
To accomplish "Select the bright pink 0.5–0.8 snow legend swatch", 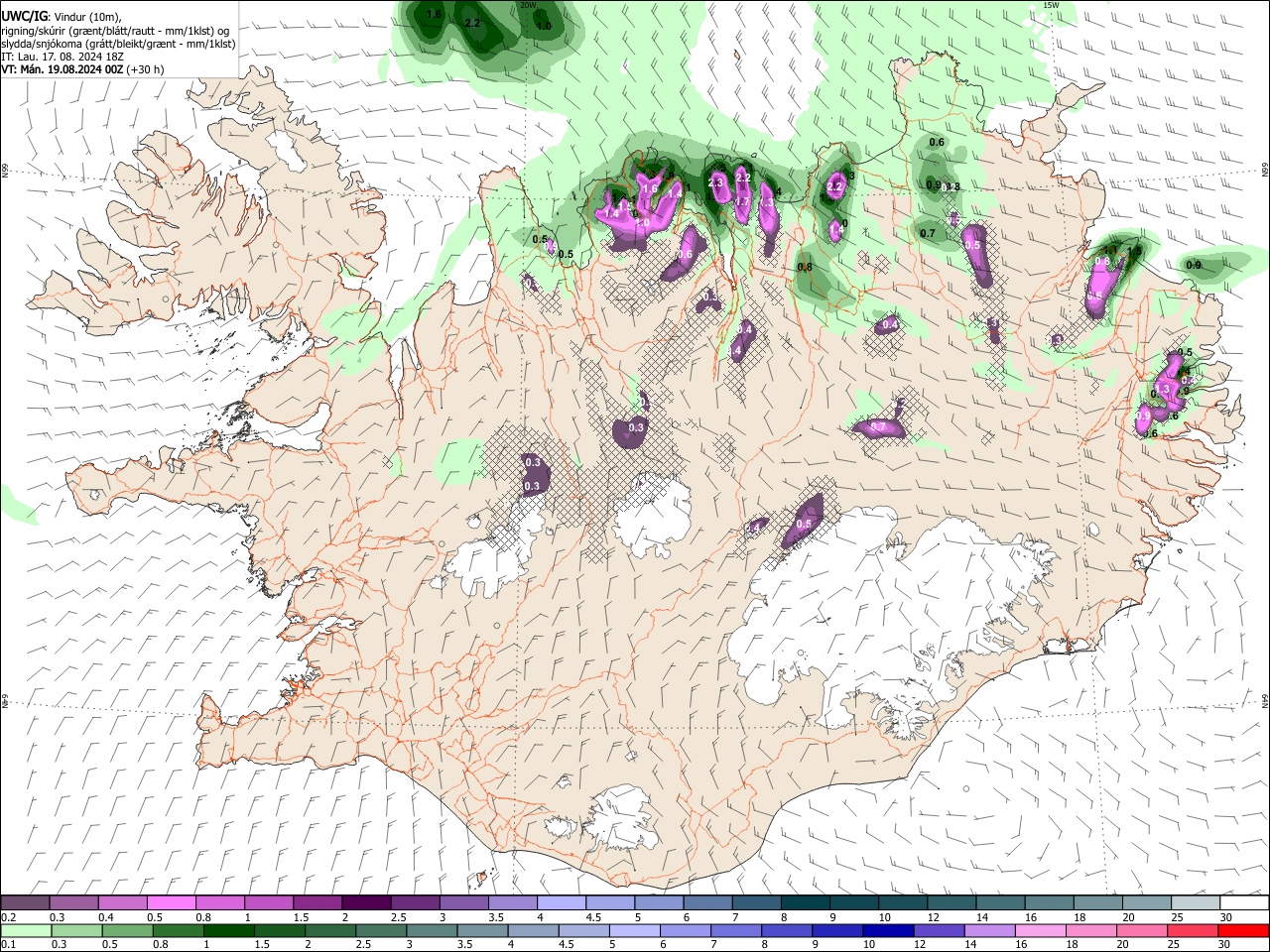I will (x=172, y=903).
